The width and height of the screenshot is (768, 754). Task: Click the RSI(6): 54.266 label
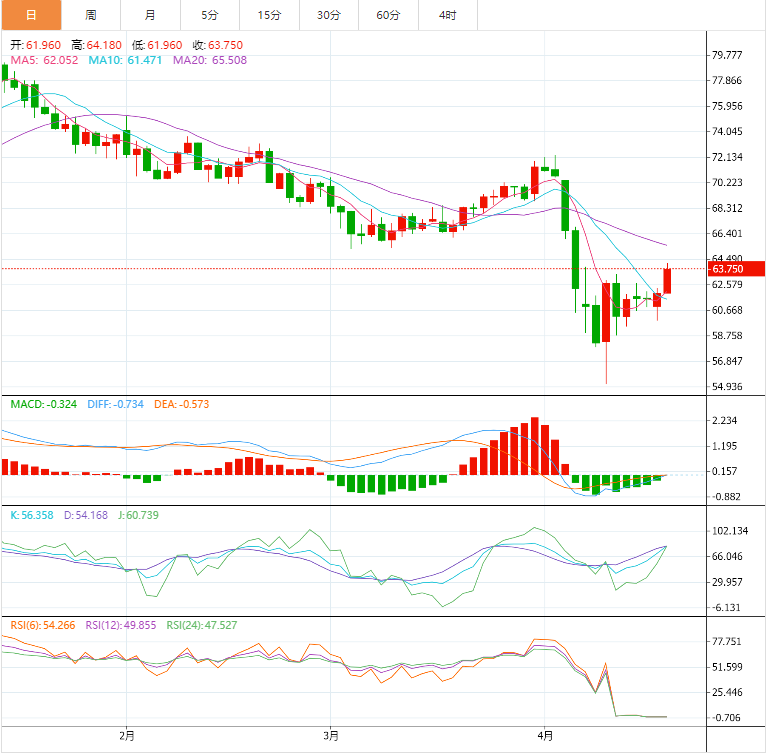(43, 625)
